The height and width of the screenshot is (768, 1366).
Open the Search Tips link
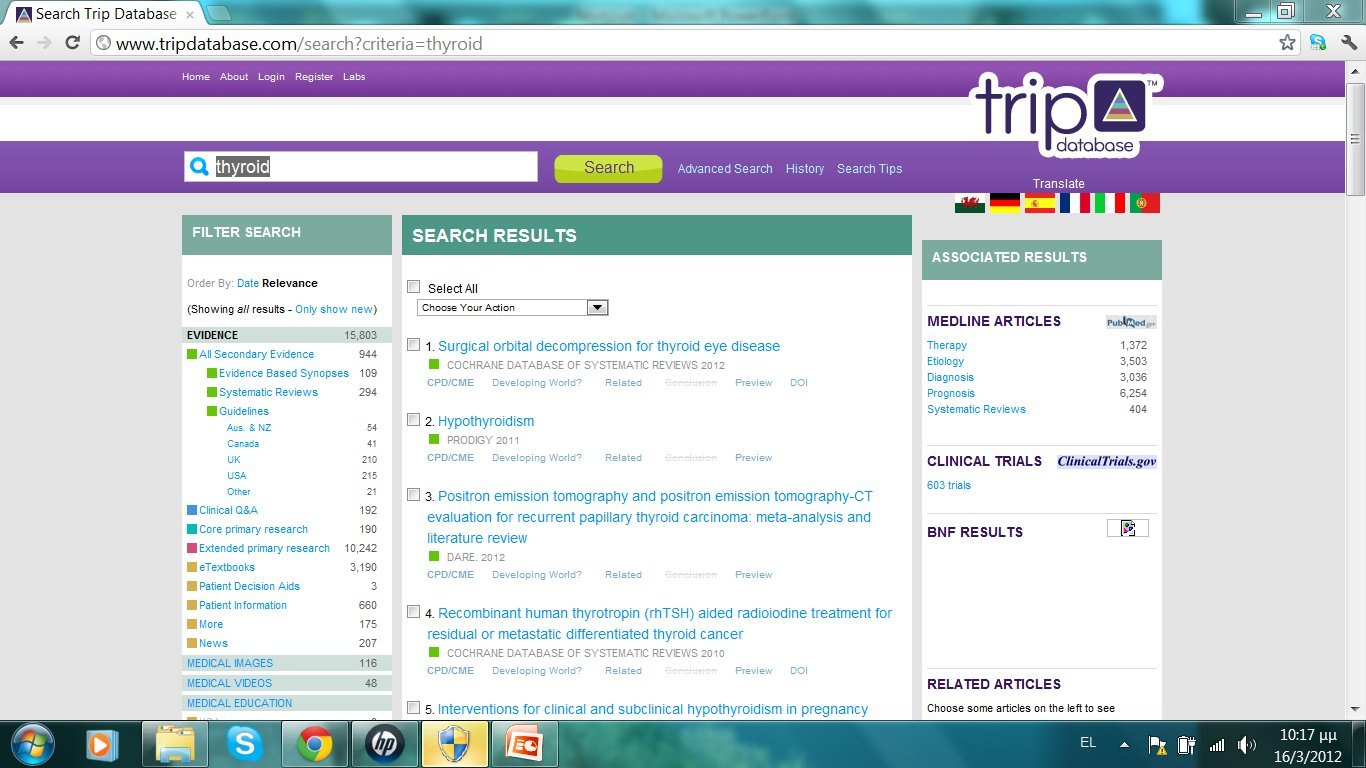point(869,169)
